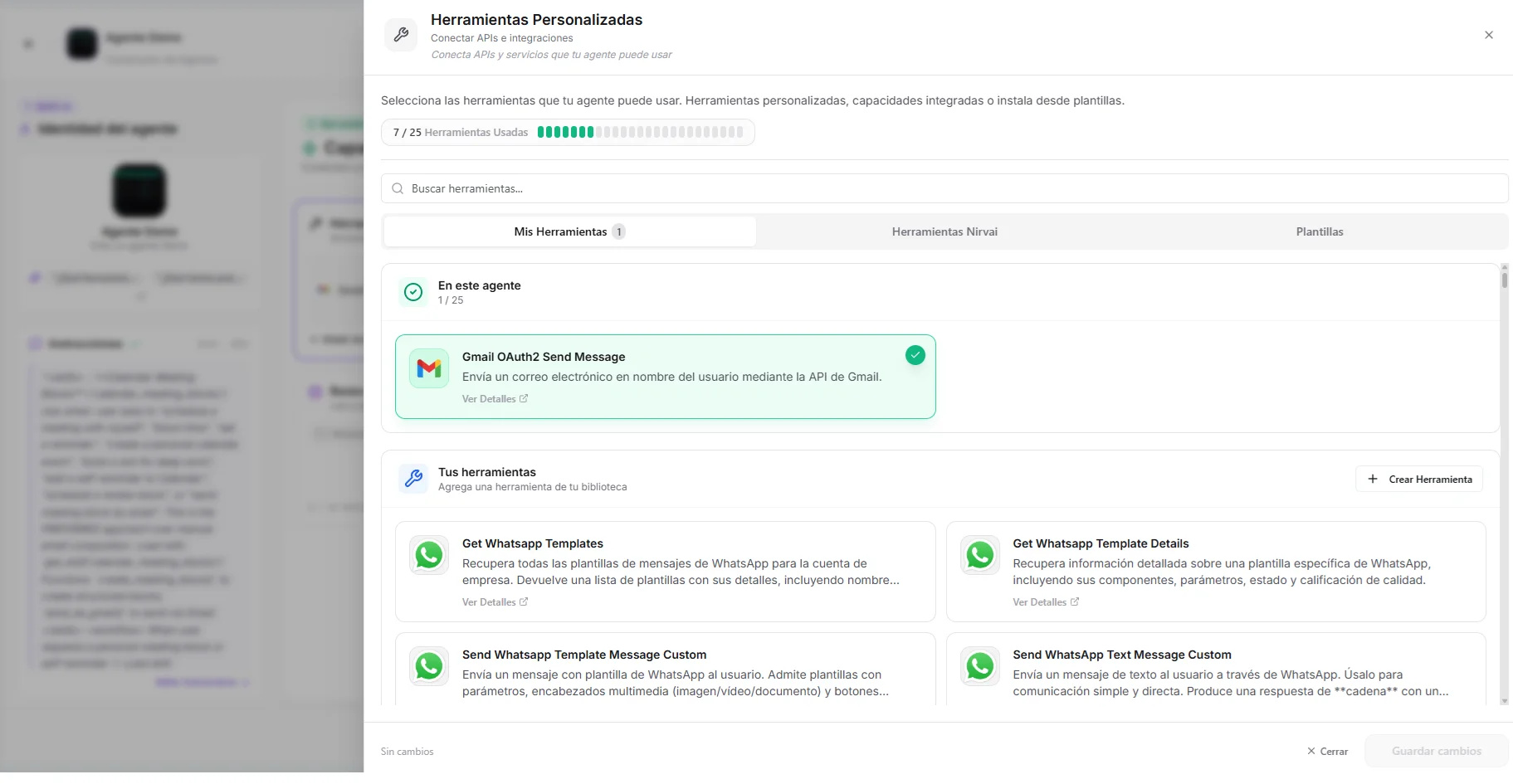The height and width of the screenshot is (784, 1513).
Task: Click the Herramientas Usadas progress bar
Action: (x=641, y=132)
